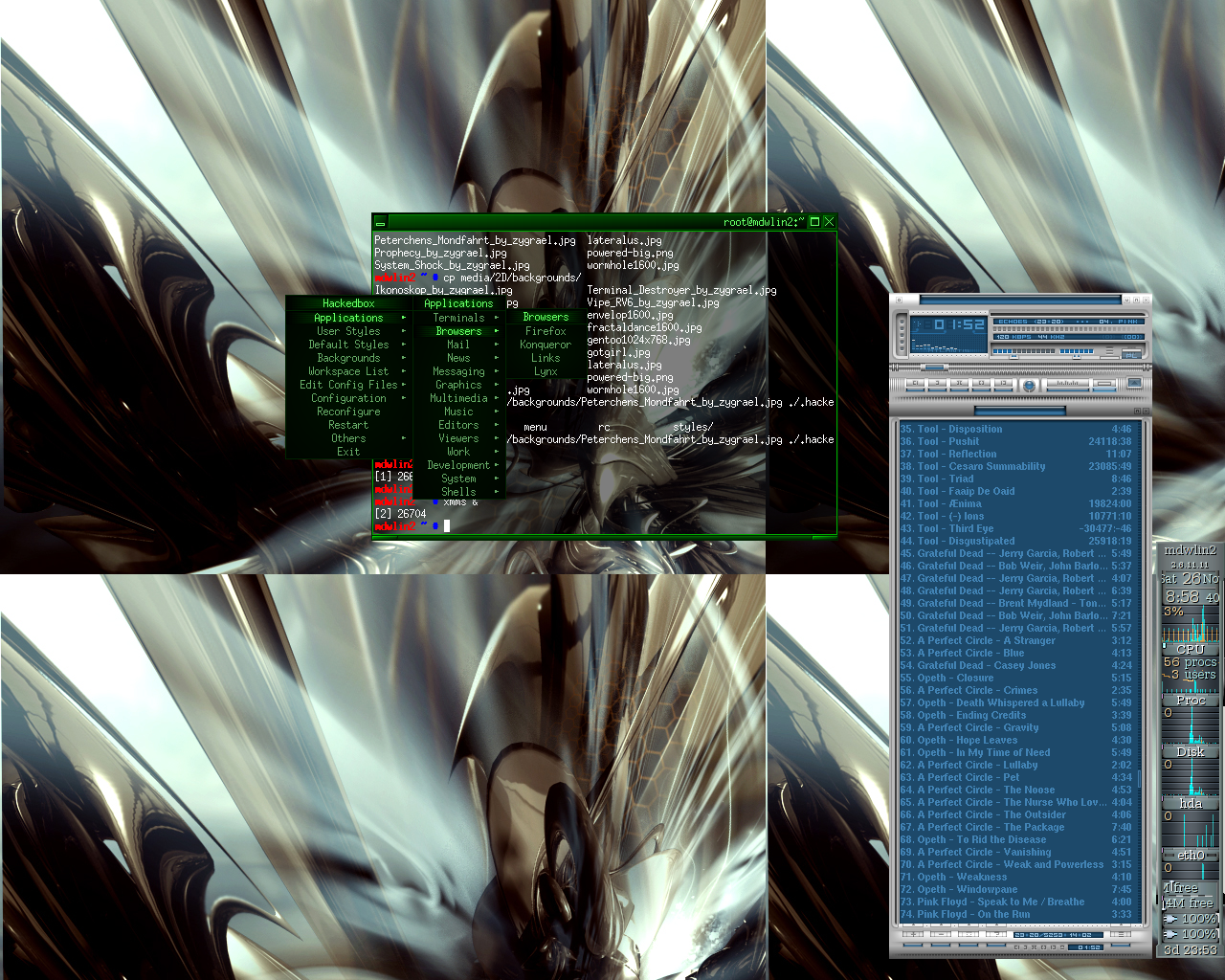
Task: Expand the Multimedia submenu
Action: tap(458, 398)
